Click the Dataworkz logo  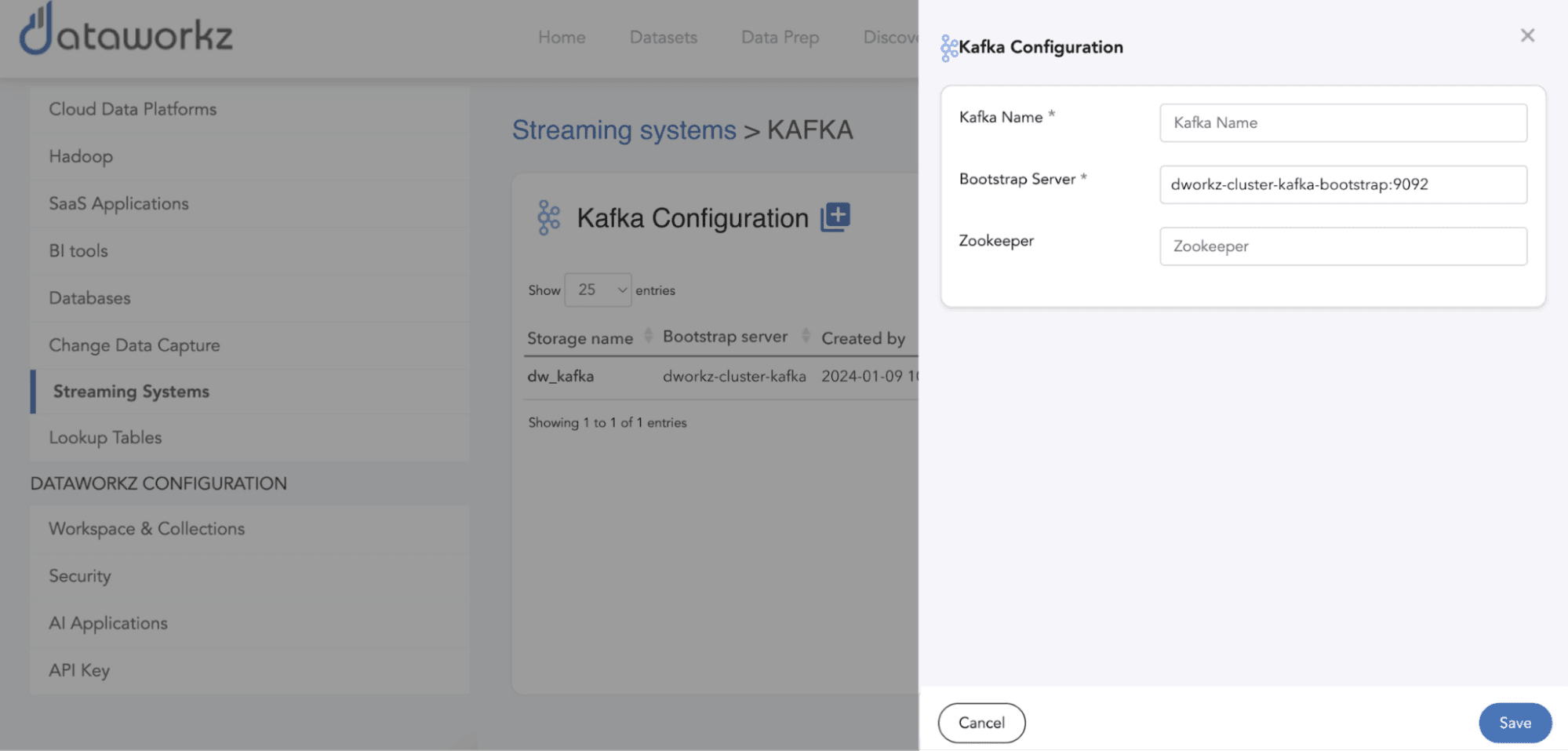click(x=126, y=31)
